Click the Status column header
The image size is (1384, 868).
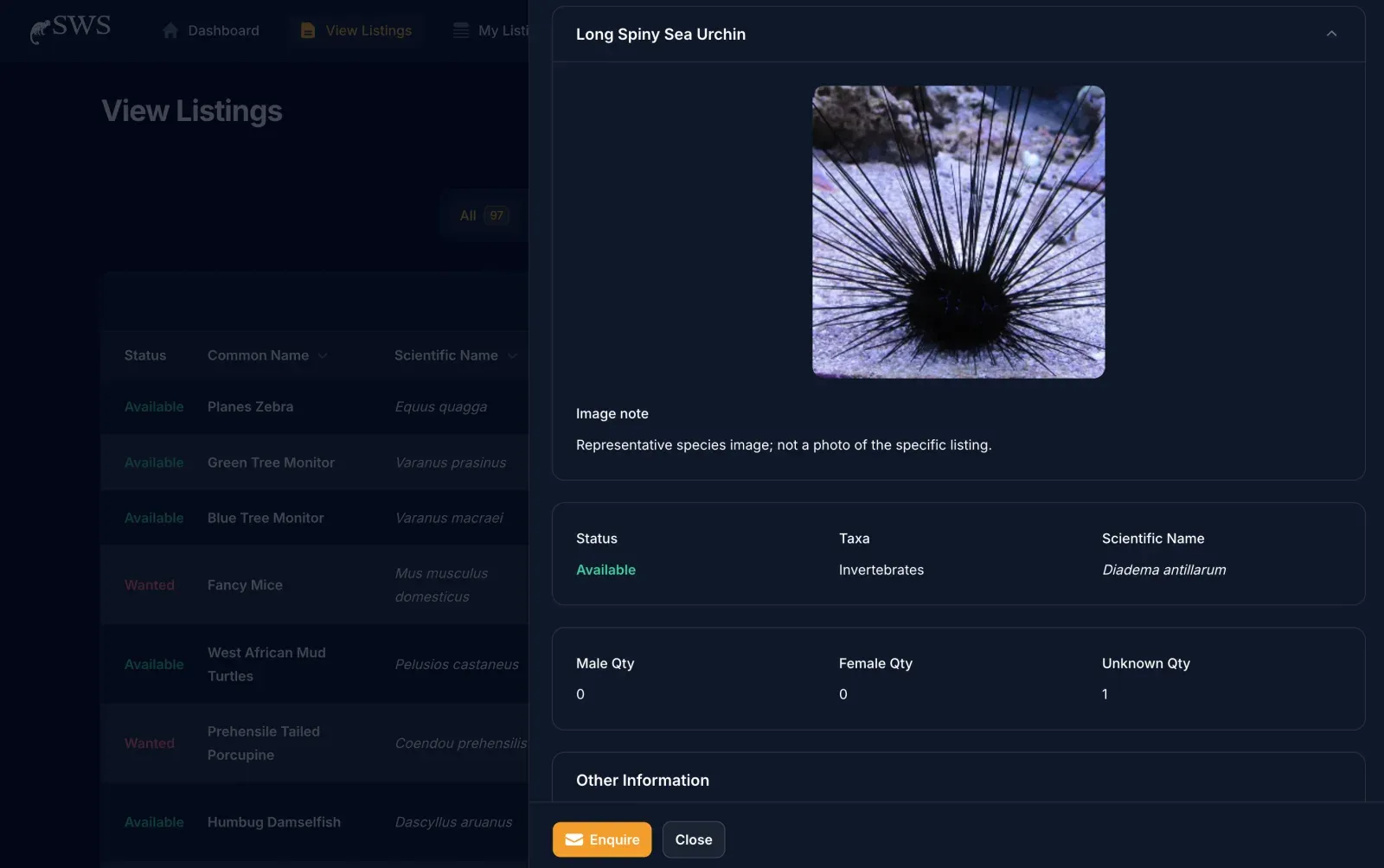coord(145,355)
